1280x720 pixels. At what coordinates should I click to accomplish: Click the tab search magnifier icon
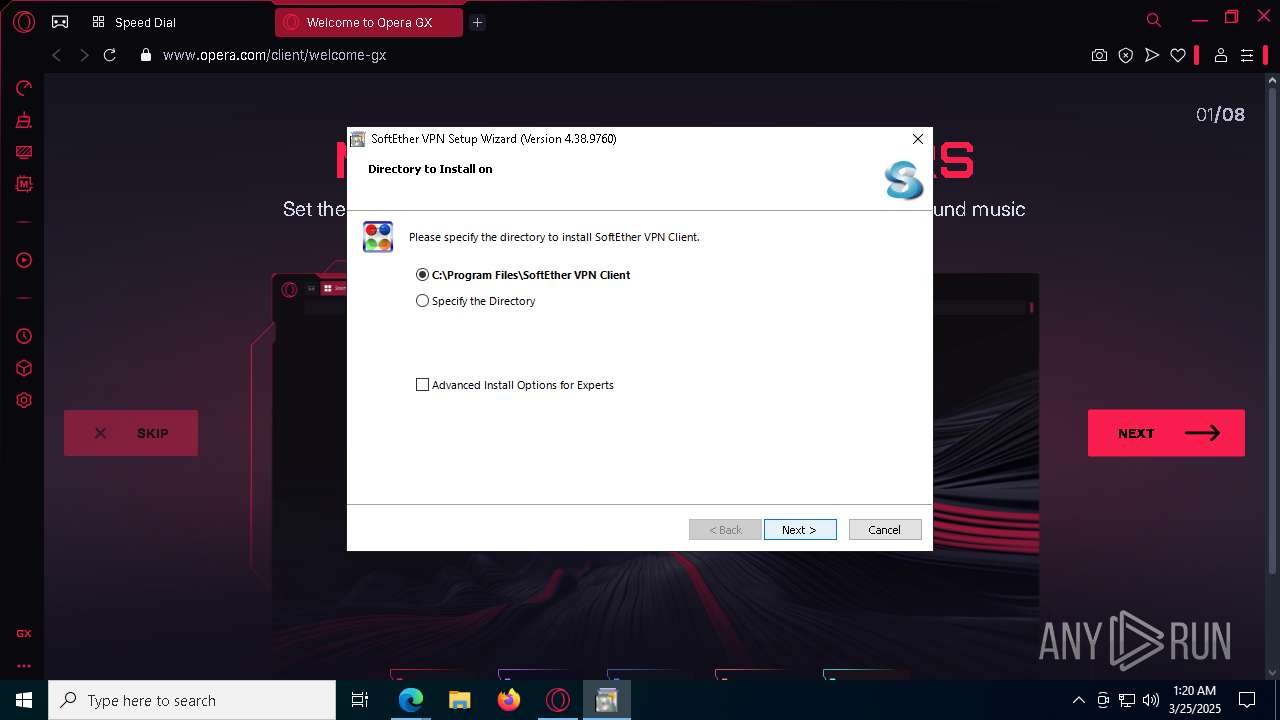[x=1154, y=20]
